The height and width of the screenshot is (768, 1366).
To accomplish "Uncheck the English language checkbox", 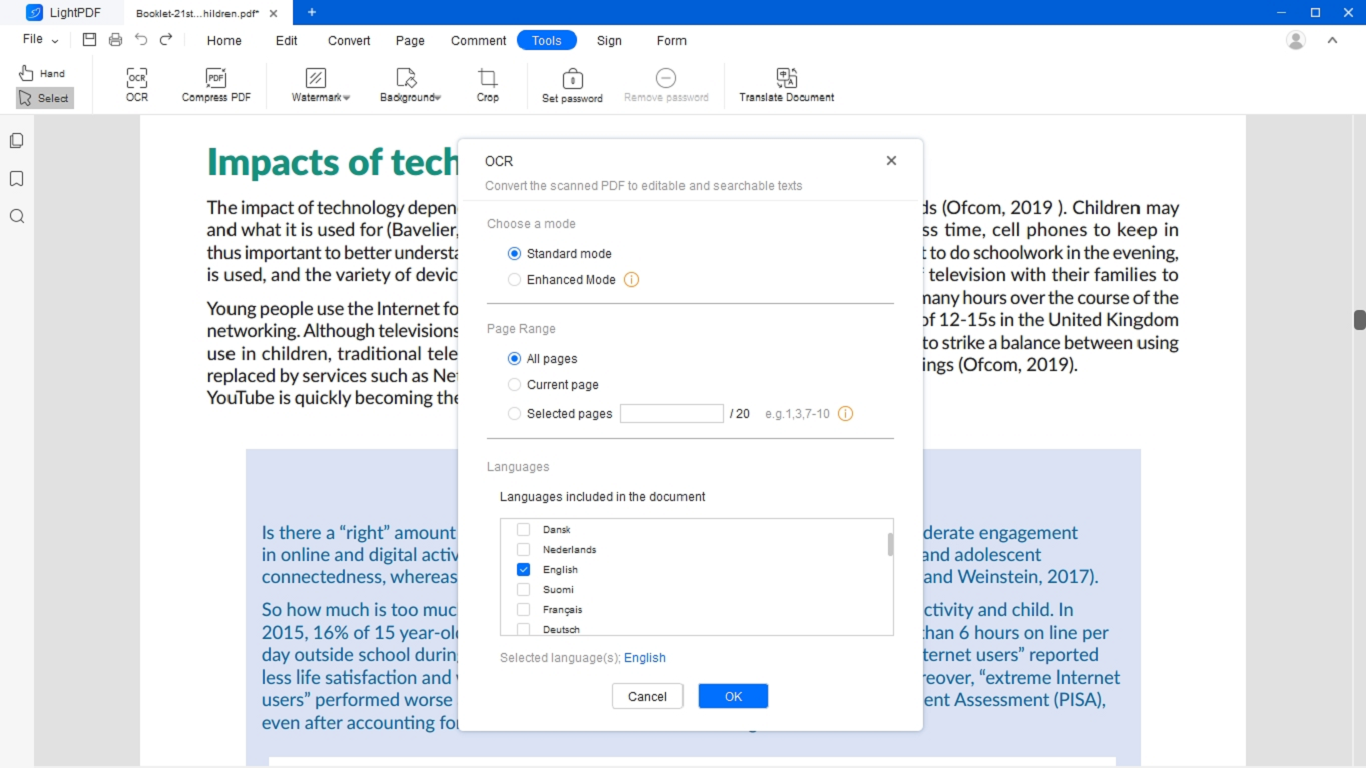I will [523, 570].
